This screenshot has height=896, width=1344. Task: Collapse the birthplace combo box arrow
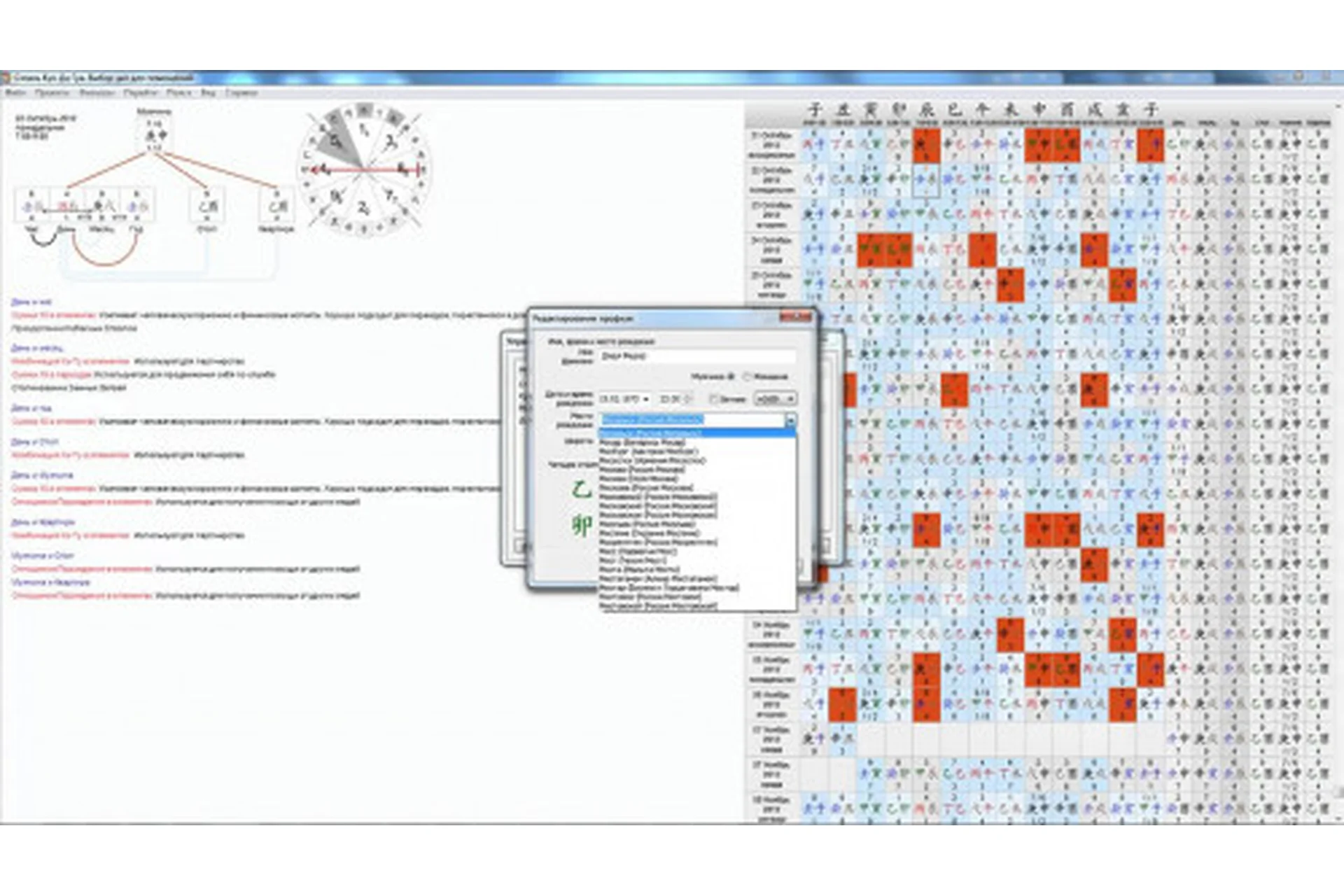(x=790, y=420)
